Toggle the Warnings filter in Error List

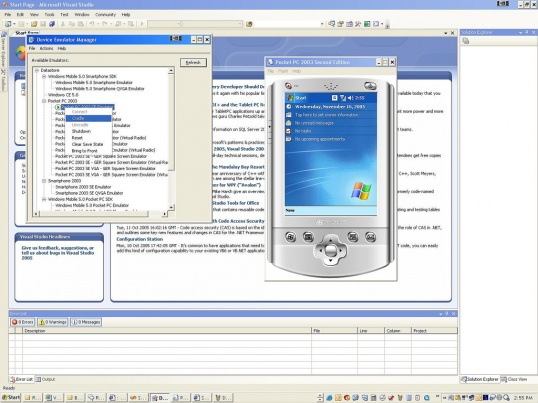coord(53,322)
